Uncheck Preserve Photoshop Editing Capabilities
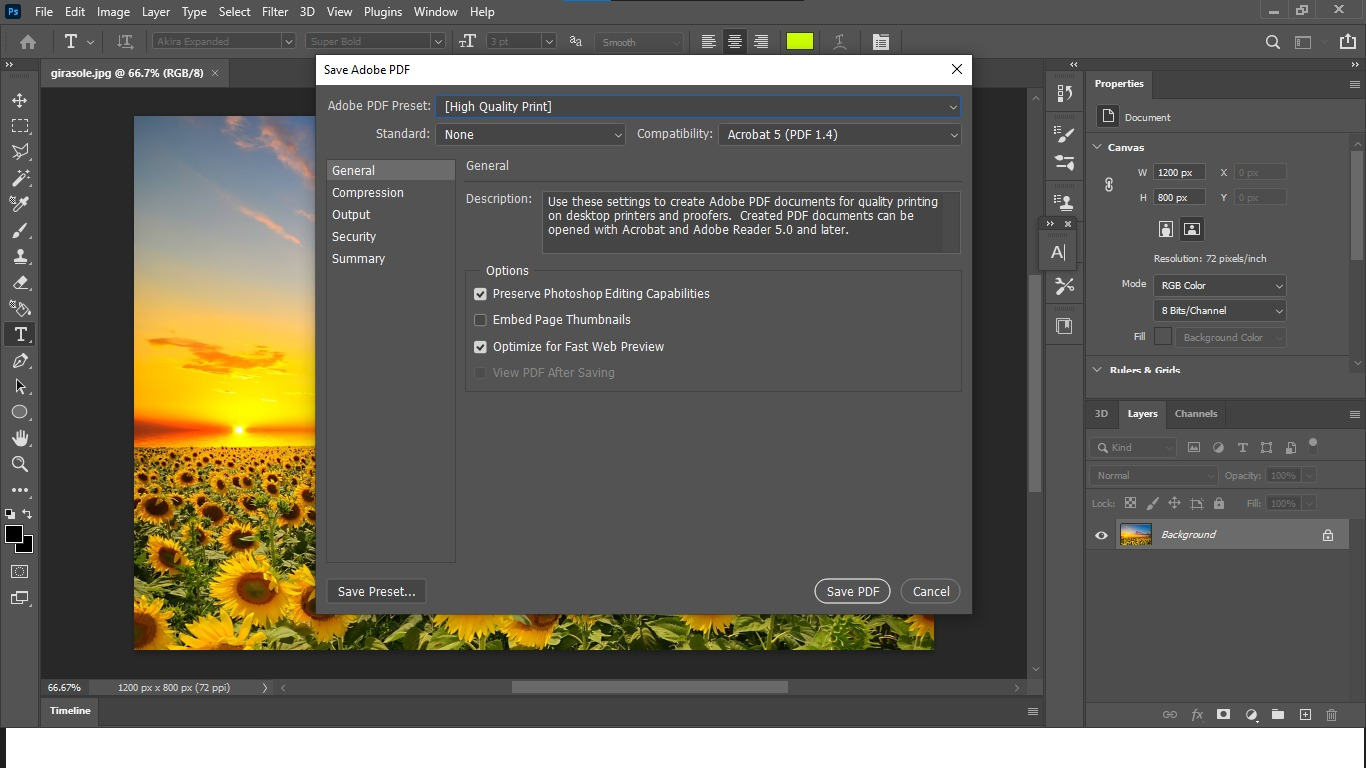This screenshot has height=768, width=1366. coord(480,294)
